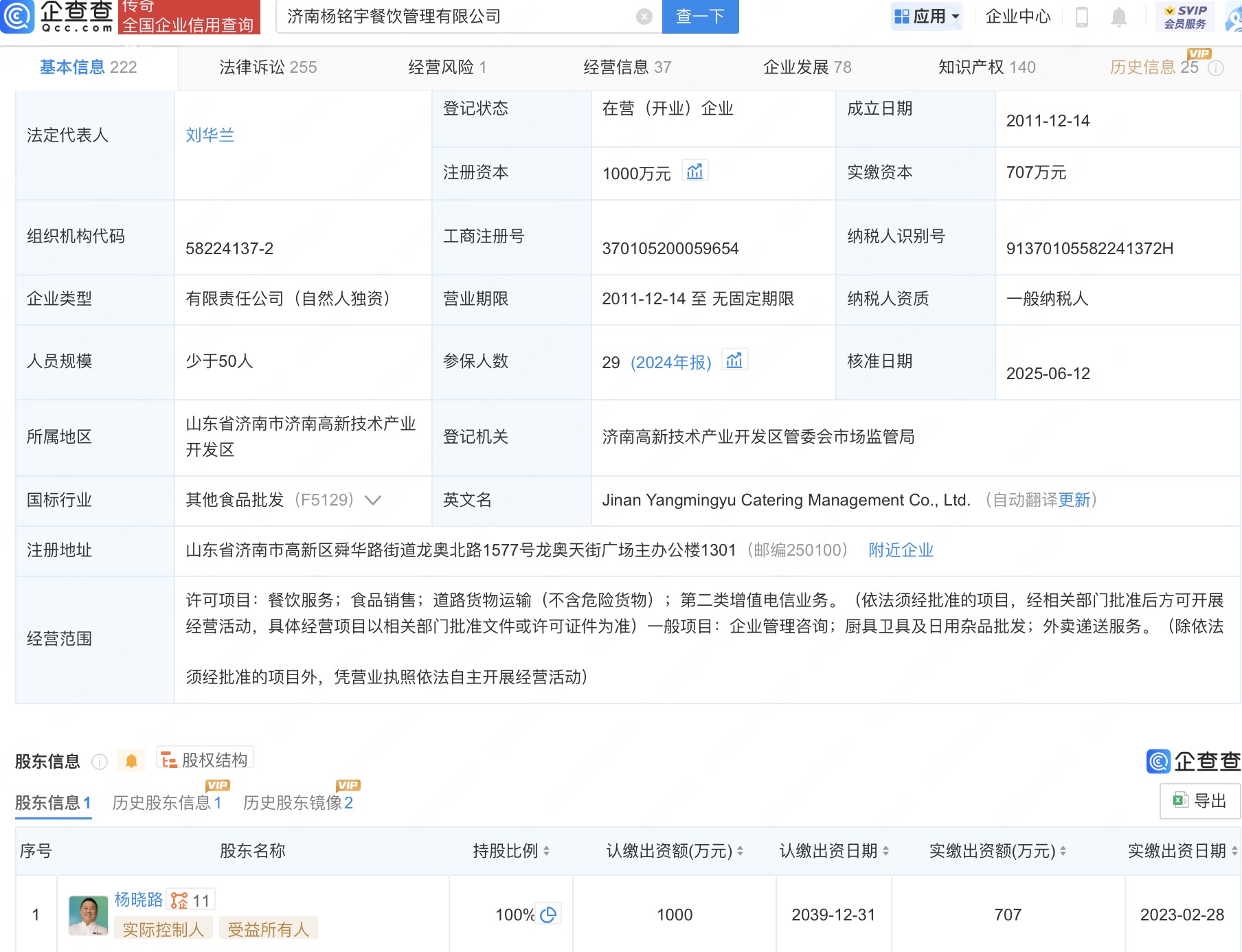Click the taxpayer ID 91370105582241372H
This screenshot has height=952, width=1242.
tap(1090, 249)
